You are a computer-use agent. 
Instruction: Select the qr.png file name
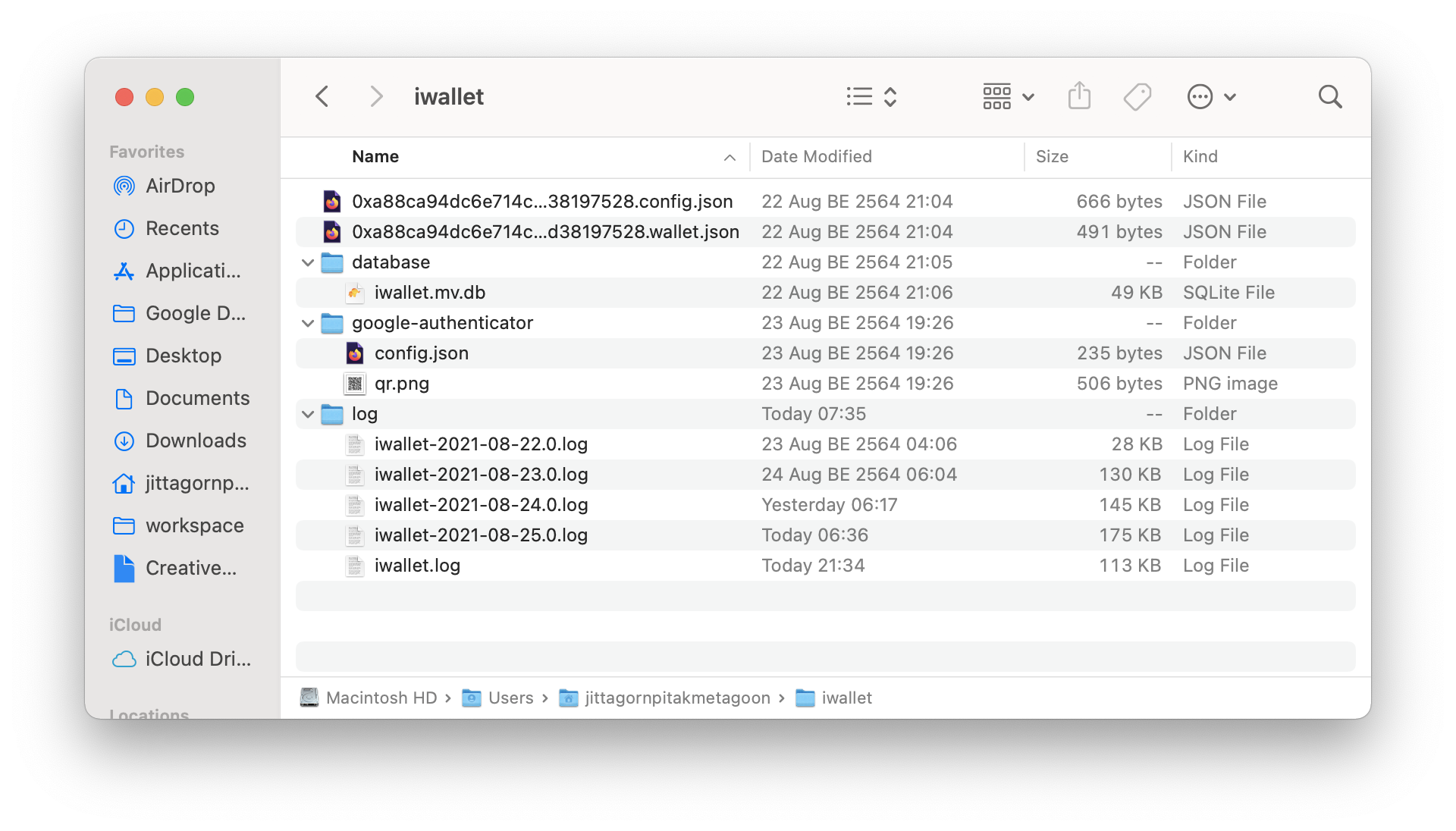(402, 384)
